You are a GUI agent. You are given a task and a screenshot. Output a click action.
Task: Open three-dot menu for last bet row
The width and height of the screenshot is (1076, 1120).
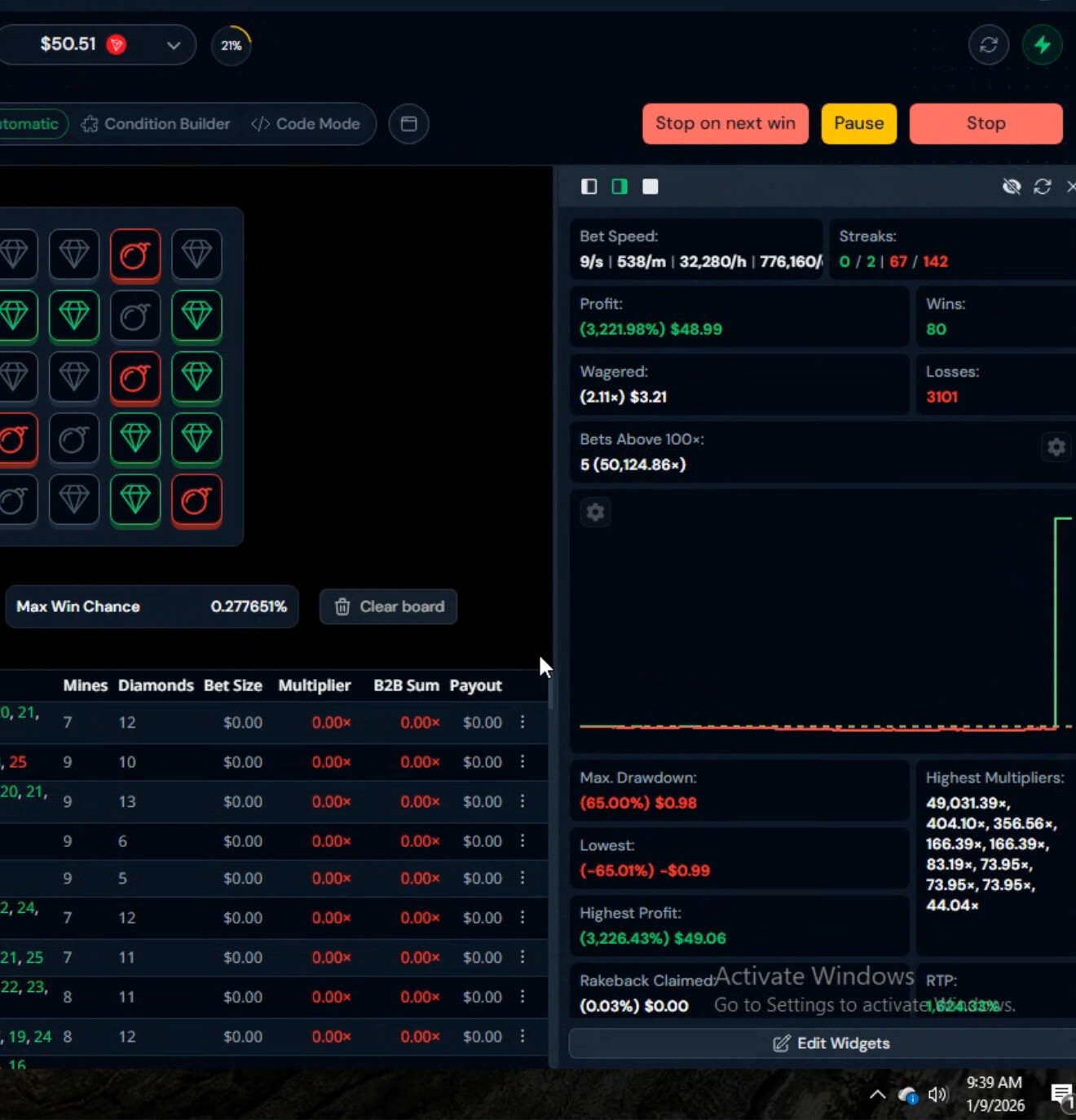(x=523, y=1036)
